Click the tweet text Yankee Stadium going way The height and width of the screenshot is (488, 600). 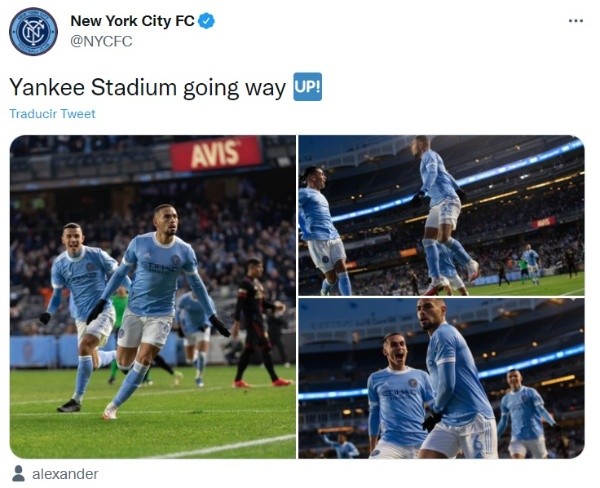[x=147, y=87]
